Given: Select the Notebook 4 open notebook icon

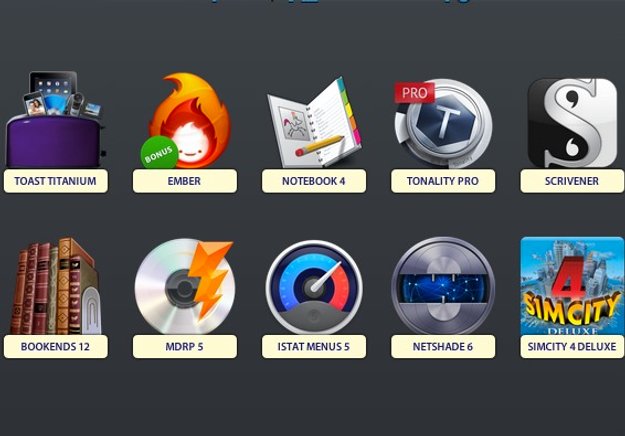Looking at the screenshot, I should tap(314, 122).
